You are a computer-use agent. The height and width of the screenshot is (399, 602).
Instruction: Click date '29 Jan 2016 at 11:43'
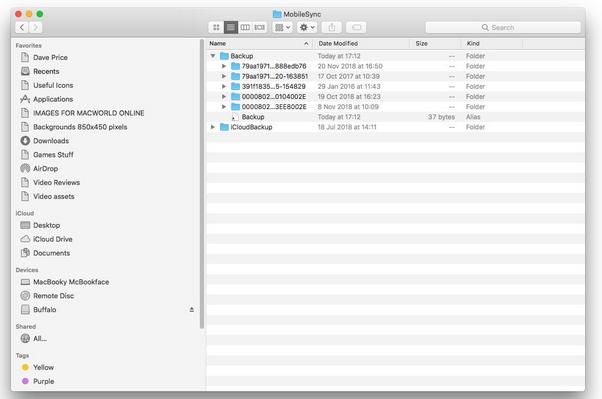click(349, 86)
